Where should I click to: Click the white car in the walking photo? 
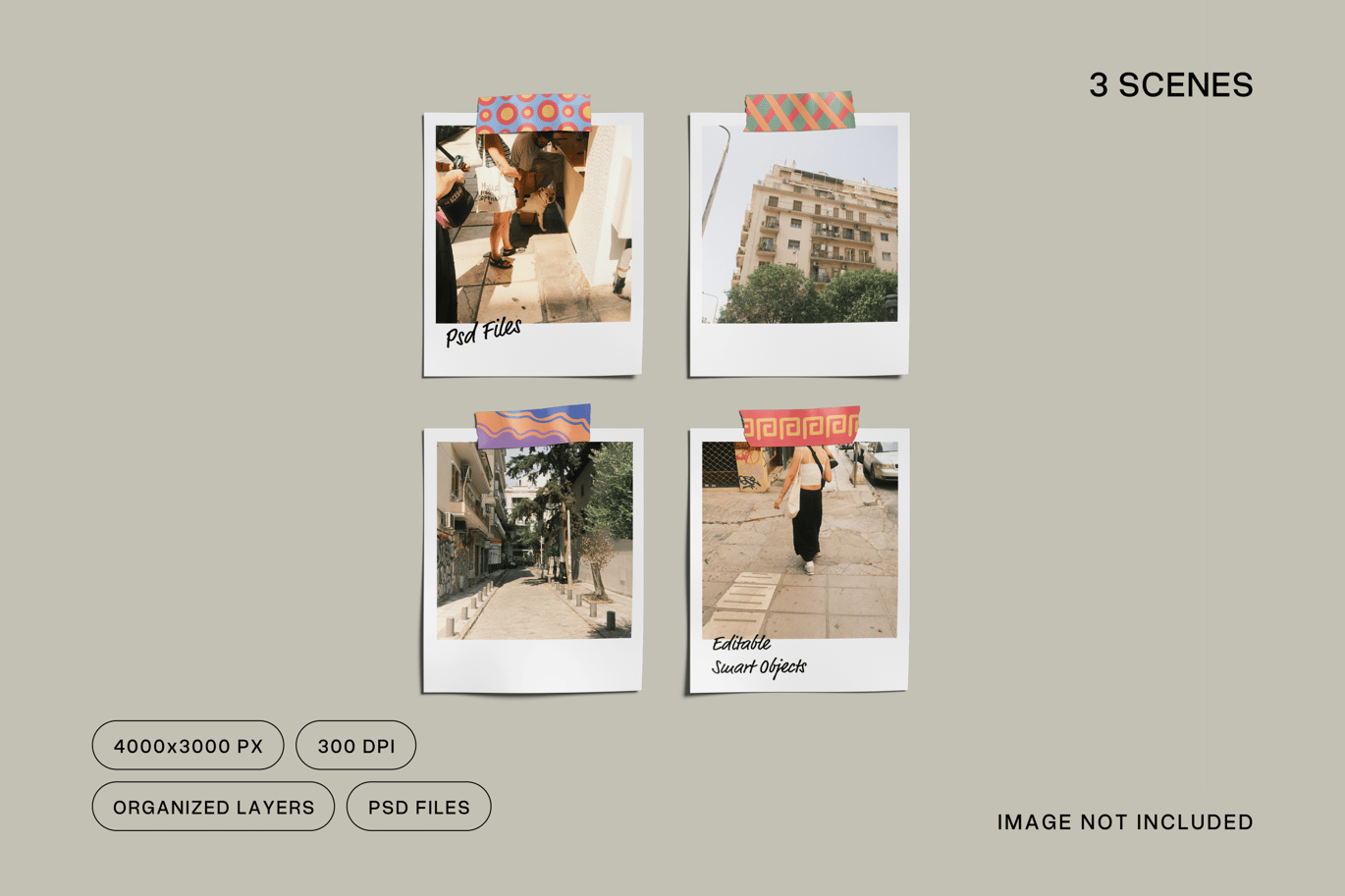tap(878, 461)
